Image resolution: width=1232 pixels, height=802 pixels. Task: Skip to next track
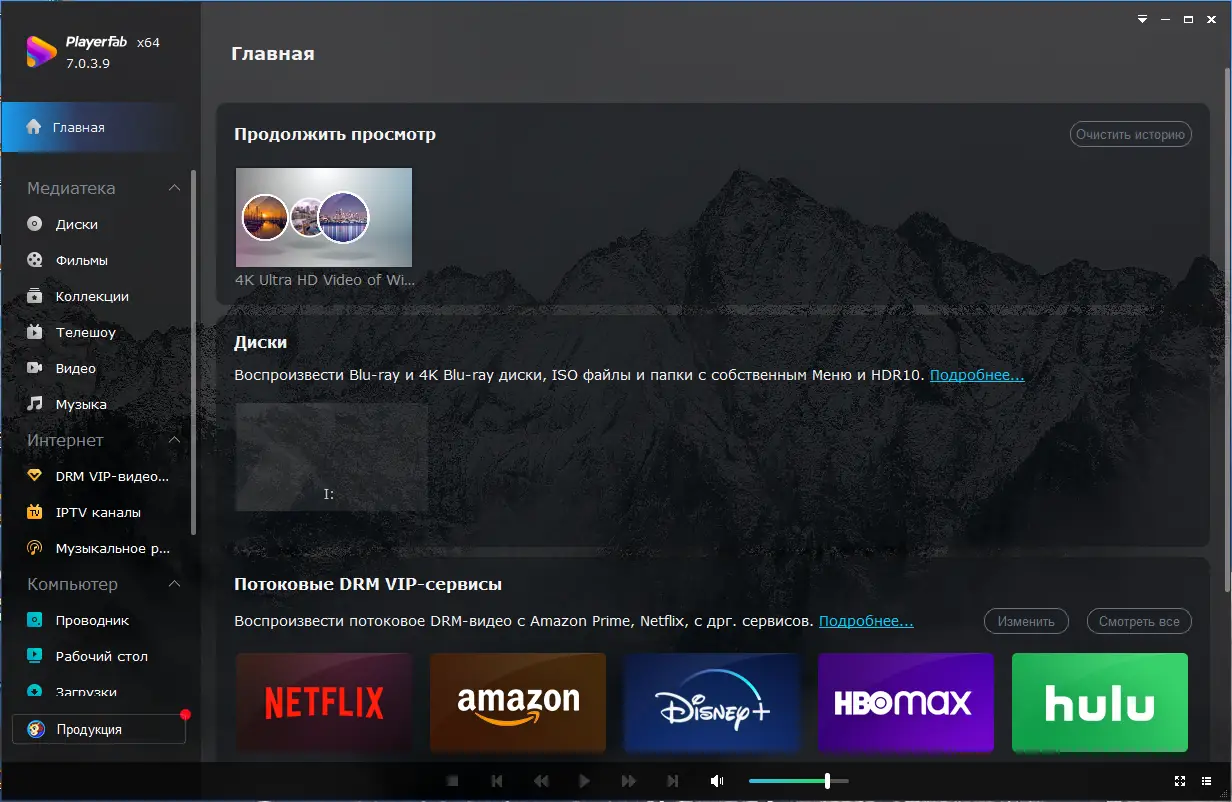(673, 781)
